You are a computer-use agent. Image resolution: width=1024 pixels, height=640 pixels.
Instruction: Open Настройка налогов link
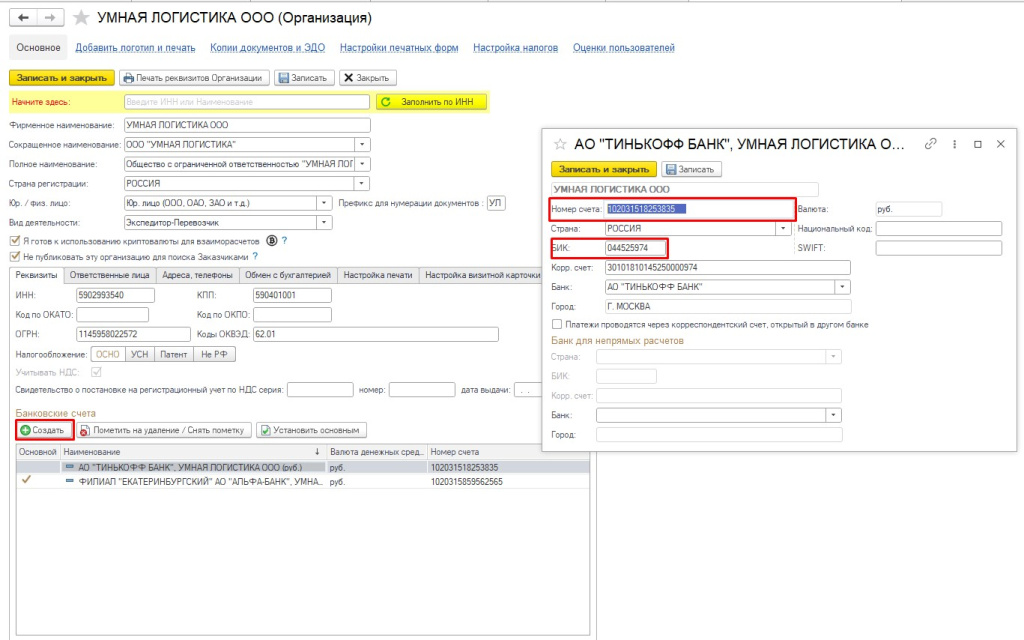(x=515, y=48)
